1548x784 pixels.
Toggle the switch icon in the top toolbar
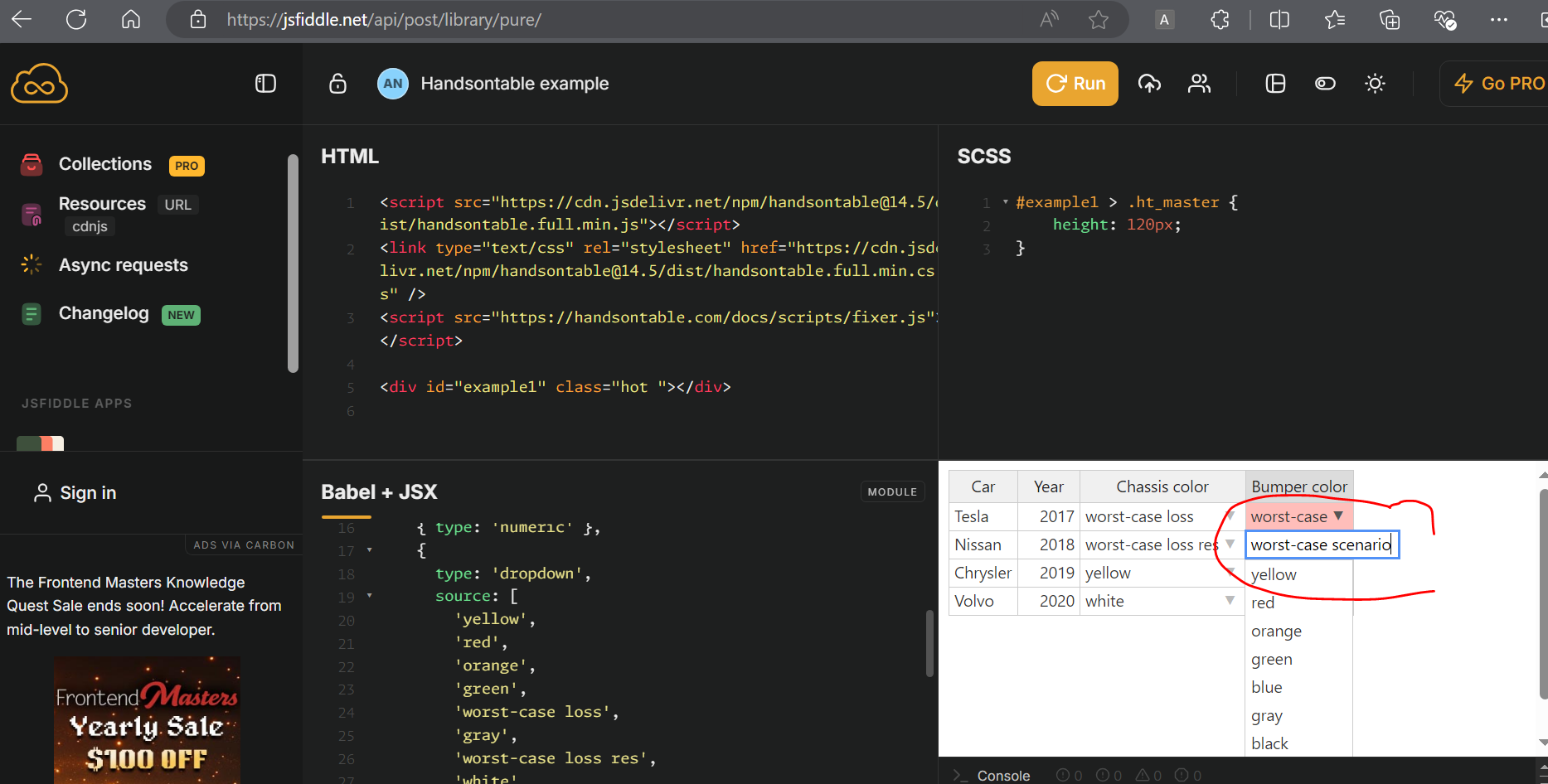point(1325,84)
